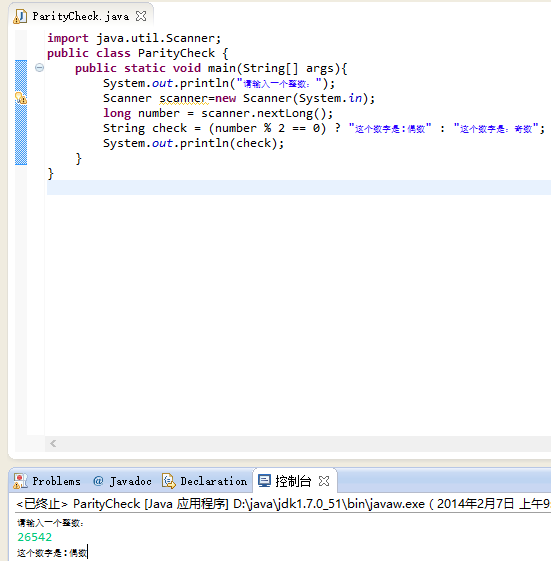
Task: Switch to the Javadoc tab
Action: pyautogui.click(x=122, y=481)
